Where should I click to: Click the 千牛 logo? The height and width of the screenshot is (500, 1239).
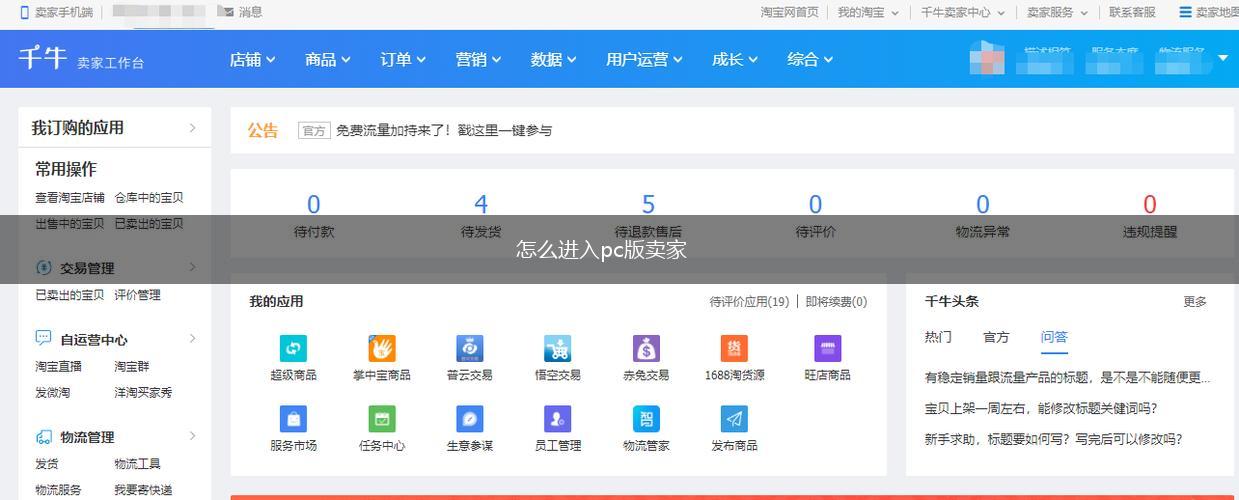point(42,58)
